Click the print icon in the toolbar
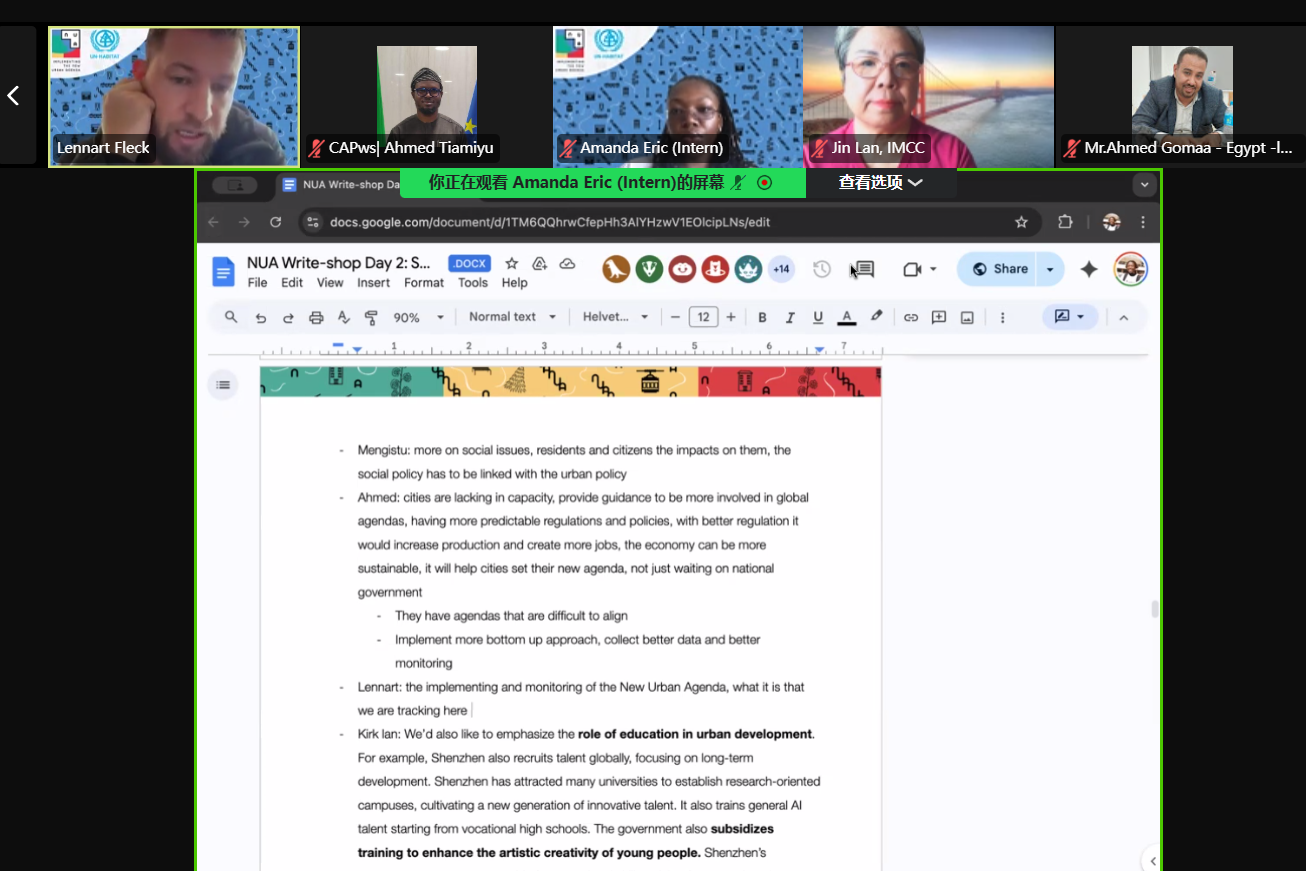Screen dimensions: 1306x871 click(316, 318)
